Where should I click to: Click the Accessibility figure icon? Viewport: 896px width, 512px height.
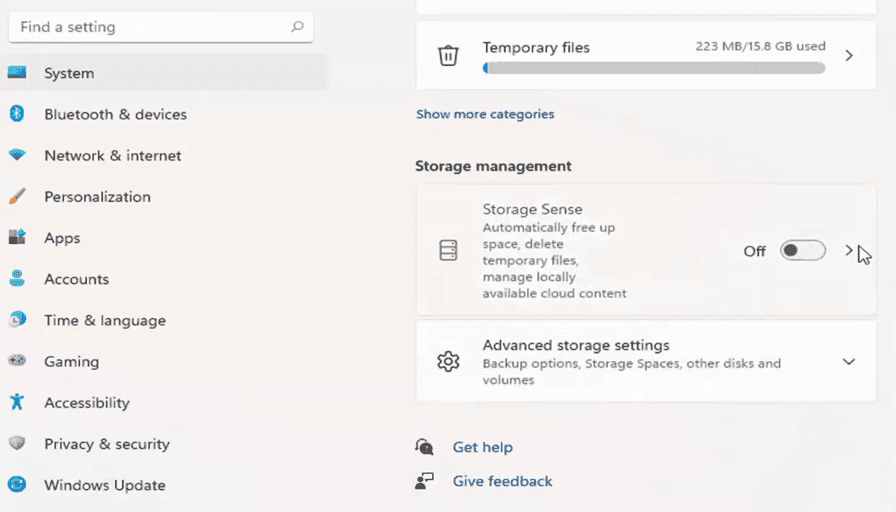17,402
